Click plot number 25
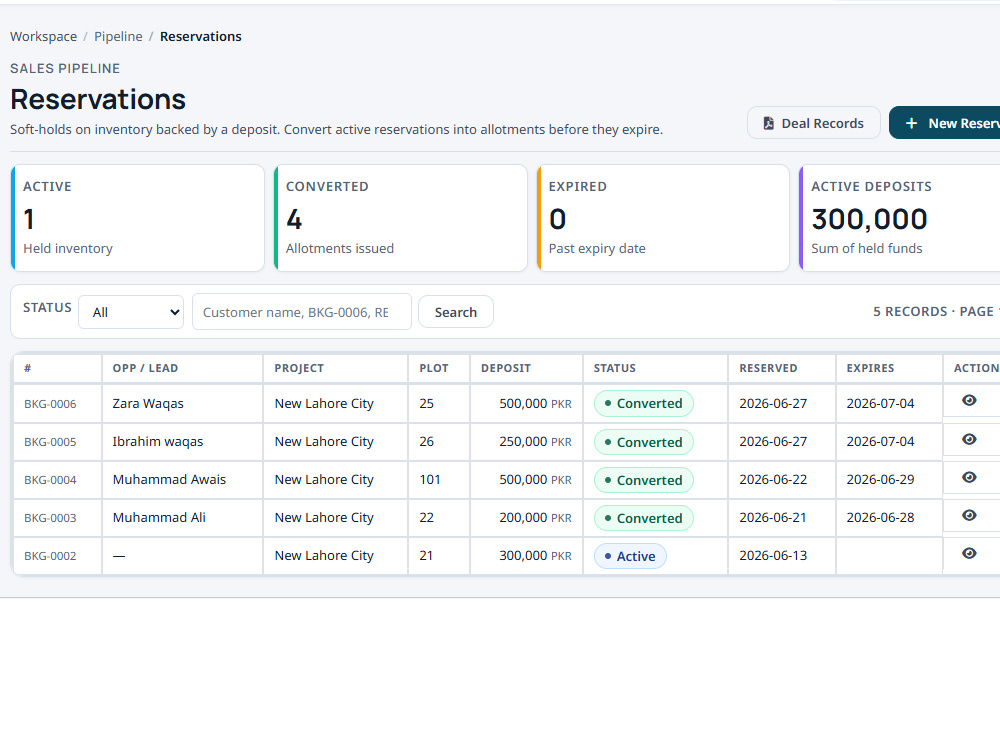Viewport: 1000px width, 750px height. [427, 404]
